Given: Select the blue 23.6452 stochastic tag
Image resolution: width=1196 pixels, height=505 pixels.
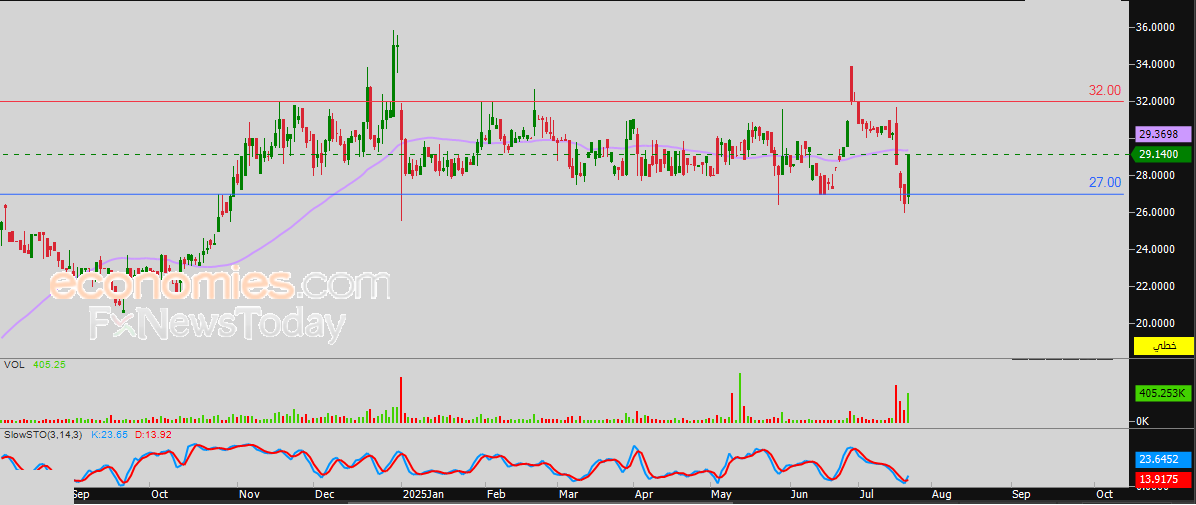Looking at the screenshot, I should pyautogui.click(x=1164, y=460).
